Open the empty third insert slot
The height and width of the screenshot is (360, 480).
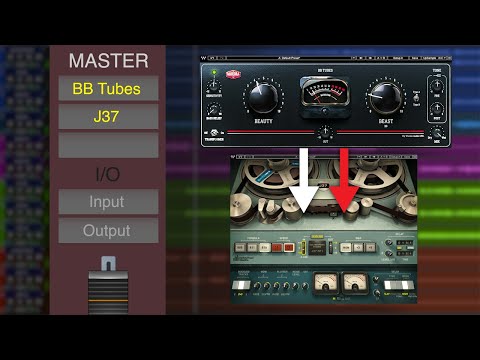108,145
